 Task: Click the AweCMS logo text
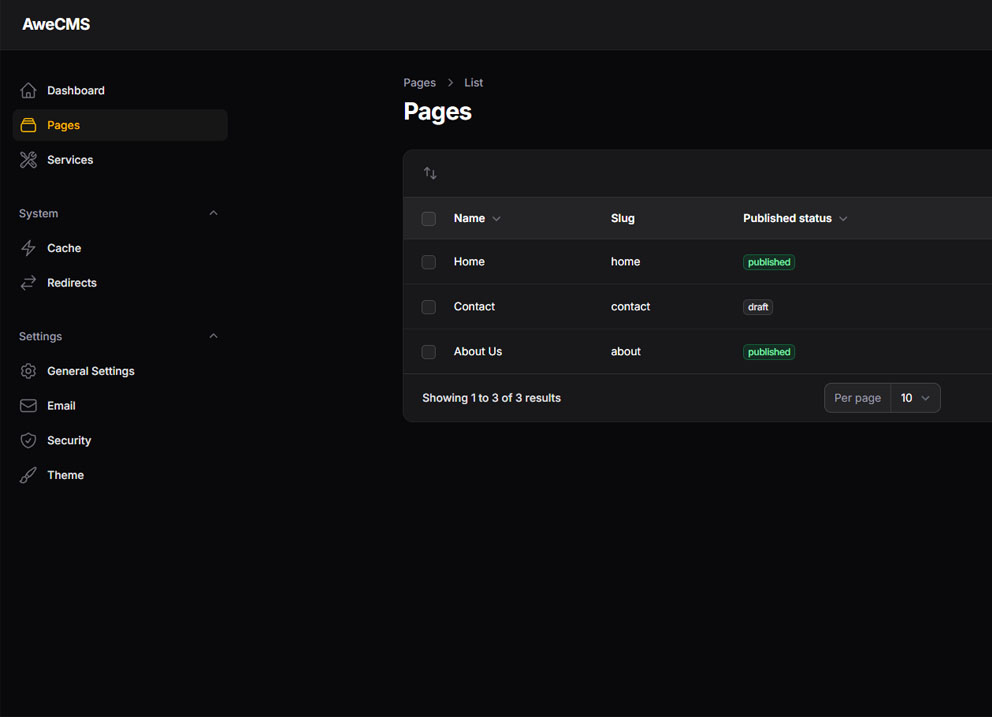56,25
